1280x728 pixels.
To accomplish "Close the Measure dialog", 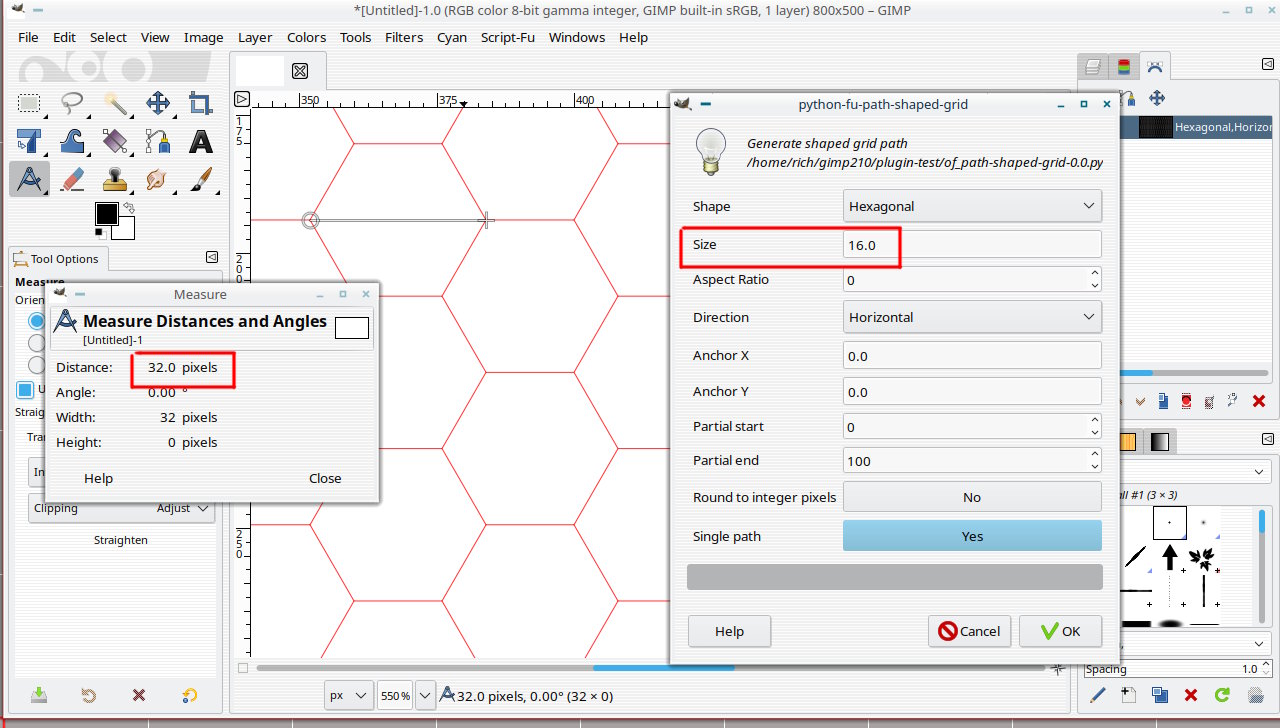I will click(x=325, y=478).
